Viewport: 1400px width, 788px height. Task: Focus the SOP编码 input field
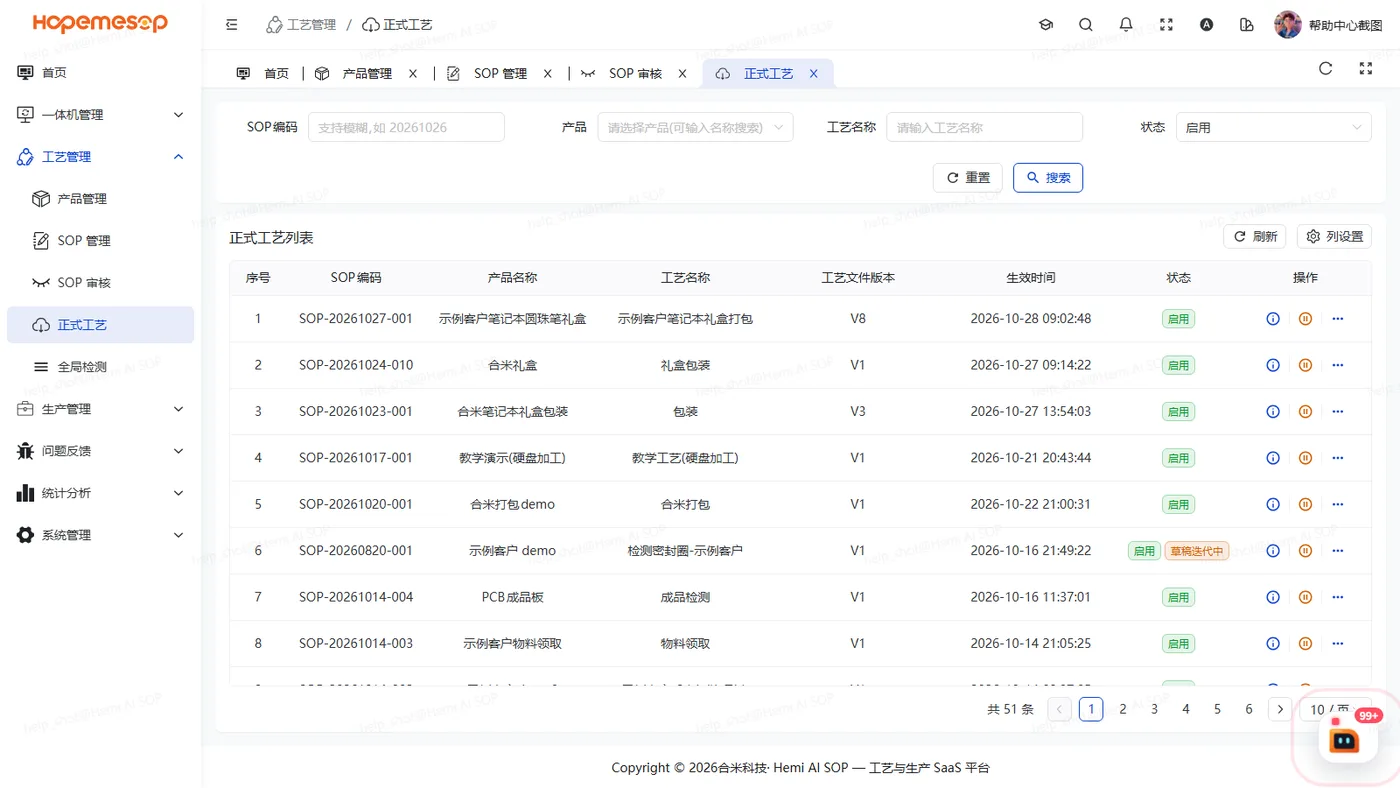pos(406,127)
